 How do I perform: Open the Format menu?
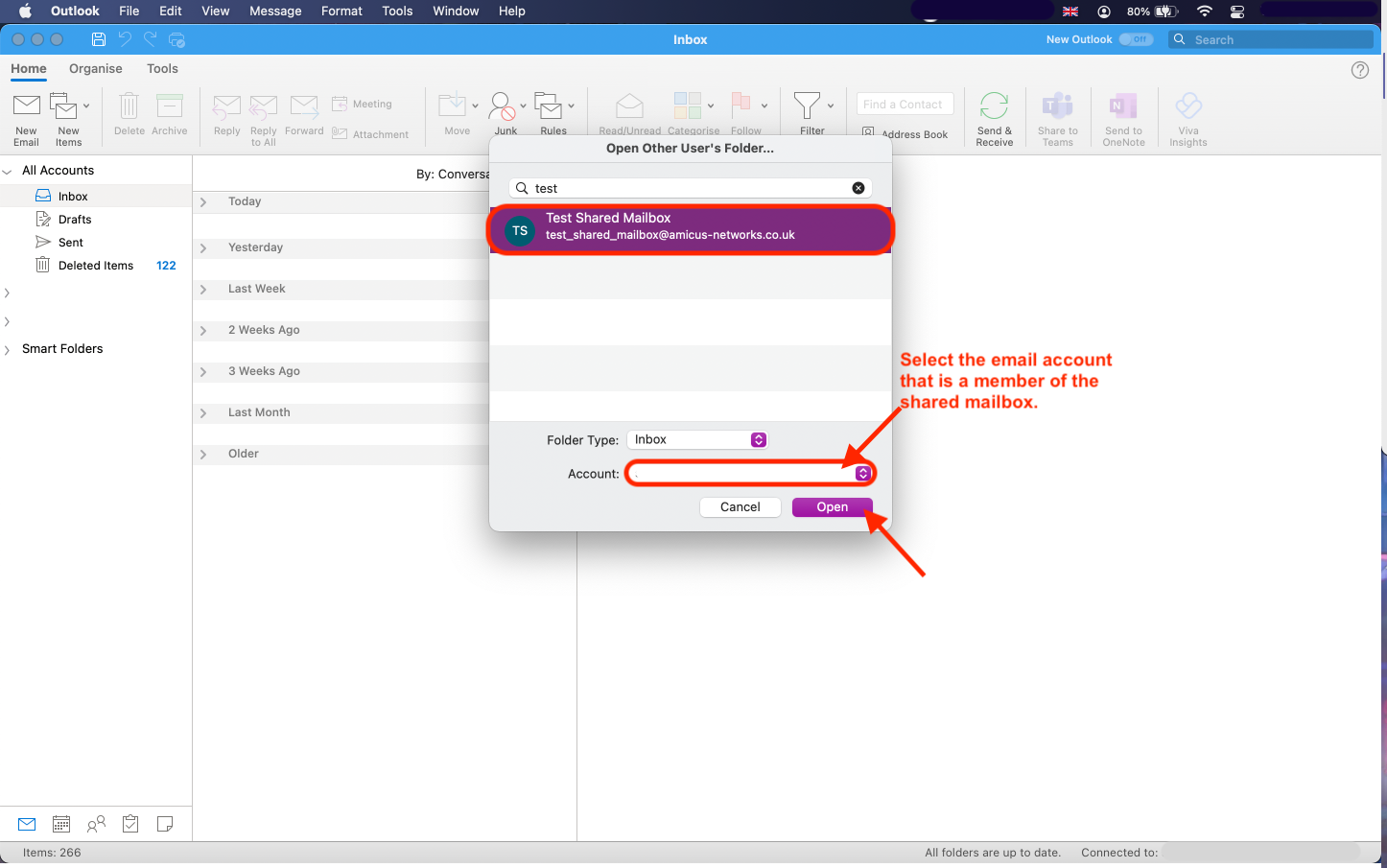coord(341,11)
